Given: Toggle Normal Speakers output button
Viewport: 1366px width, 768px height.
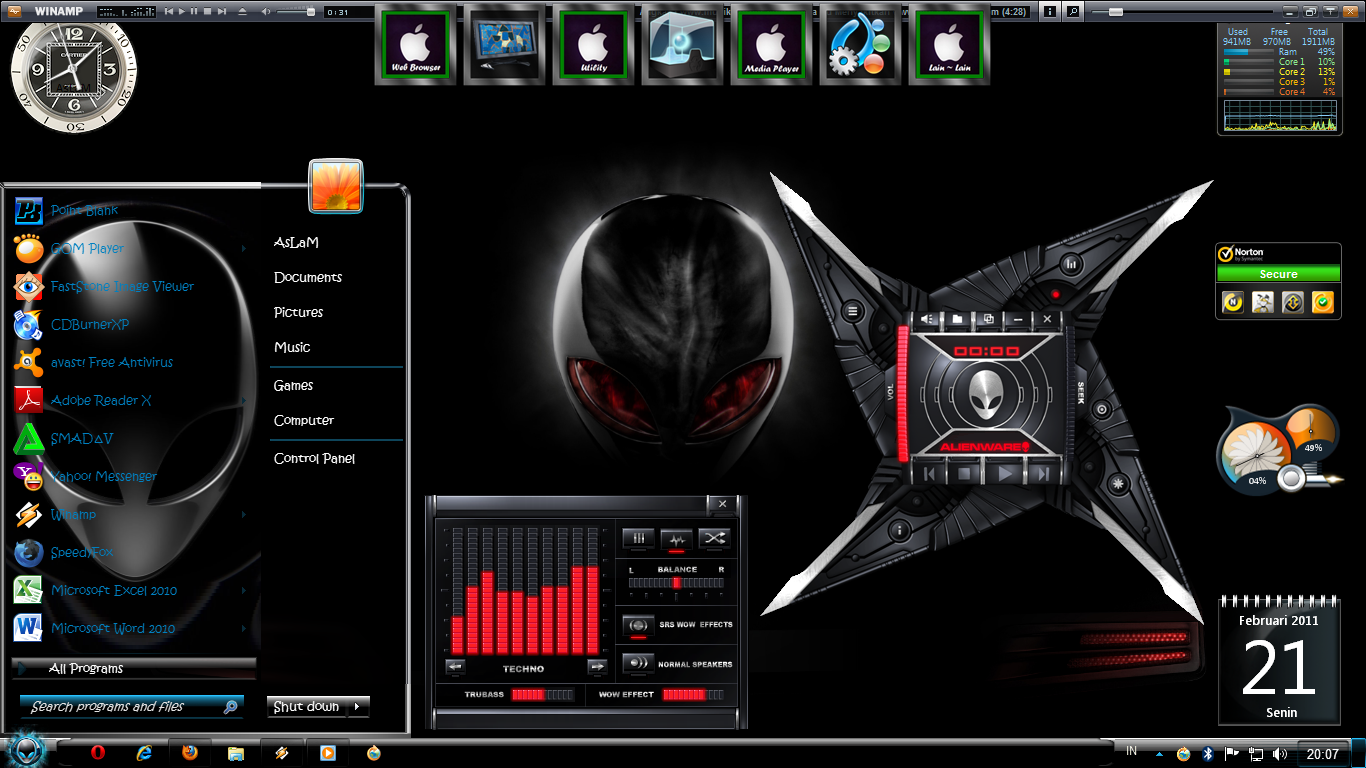Looking at the screenshot, I should click(x=639, y=663).
